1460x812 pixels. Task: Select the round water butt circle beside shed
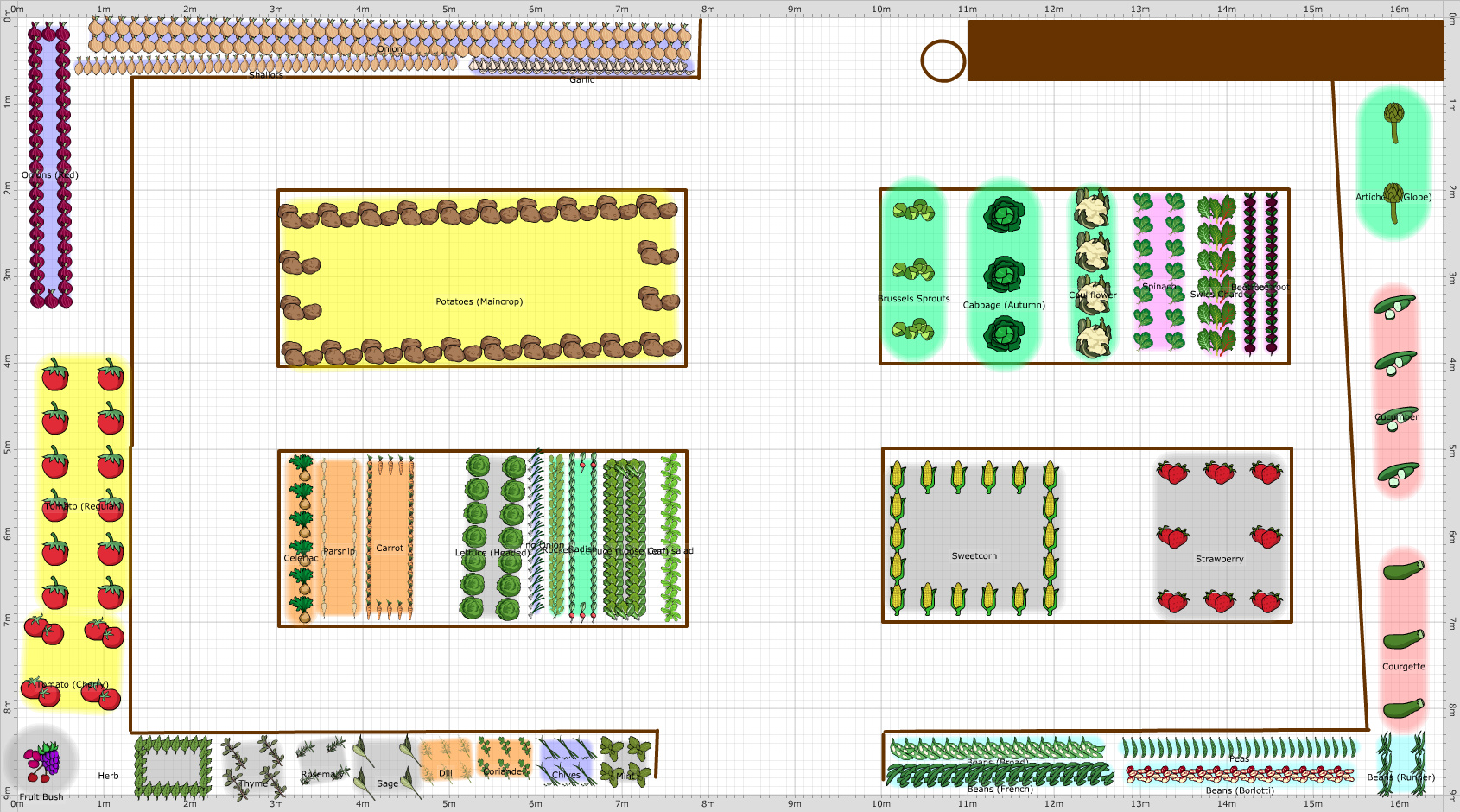(943, 61)
